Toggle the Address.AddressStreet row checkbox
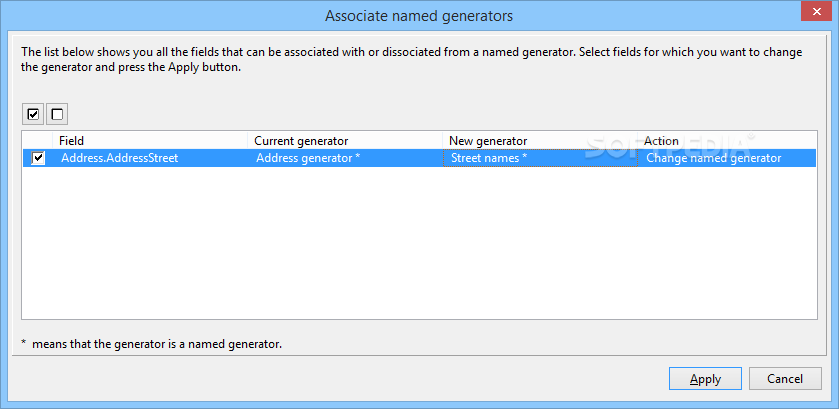839x409 pixels. [x=39, y=158]
